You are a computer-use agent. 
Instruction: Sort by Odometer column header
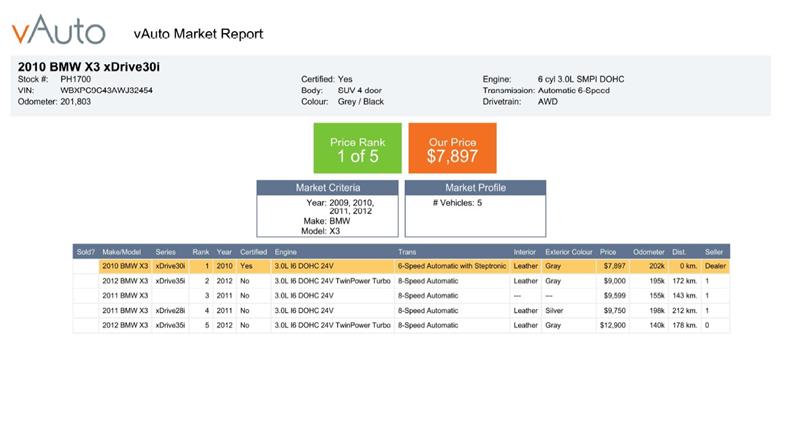click(x=649, y=252)
